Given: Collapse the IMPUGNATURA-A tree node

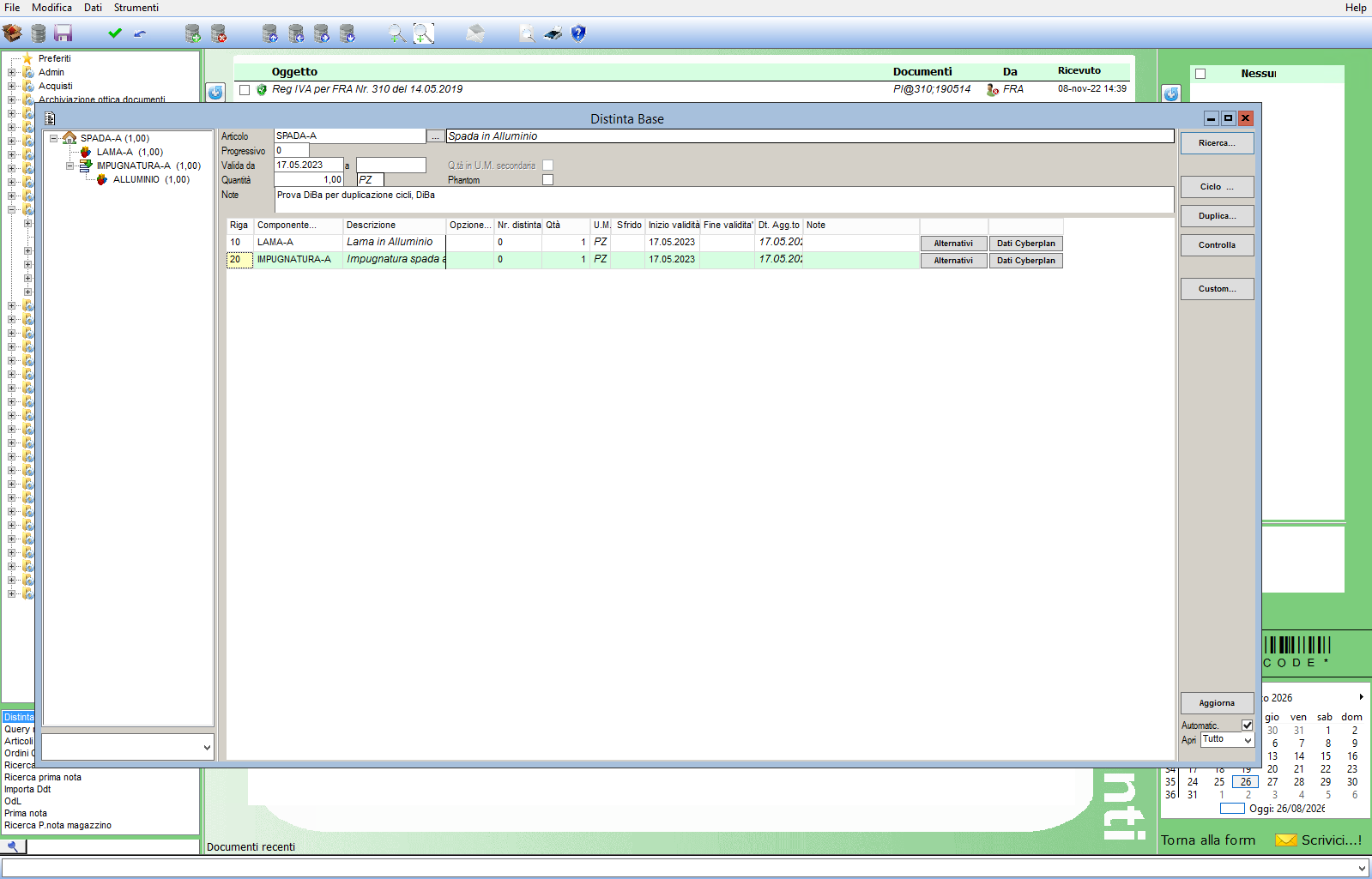Looking at the screenshot, I should point(70,166).
